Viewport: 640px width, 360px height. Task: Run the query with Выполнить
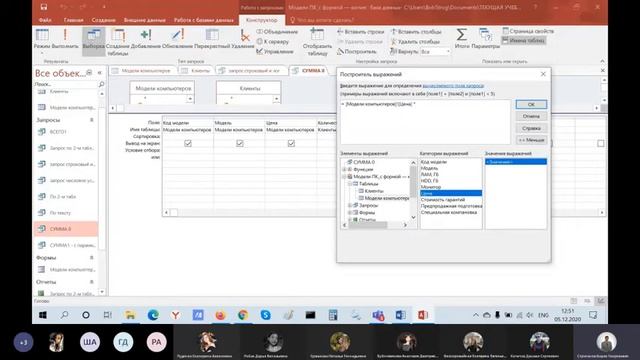[65, 39]
